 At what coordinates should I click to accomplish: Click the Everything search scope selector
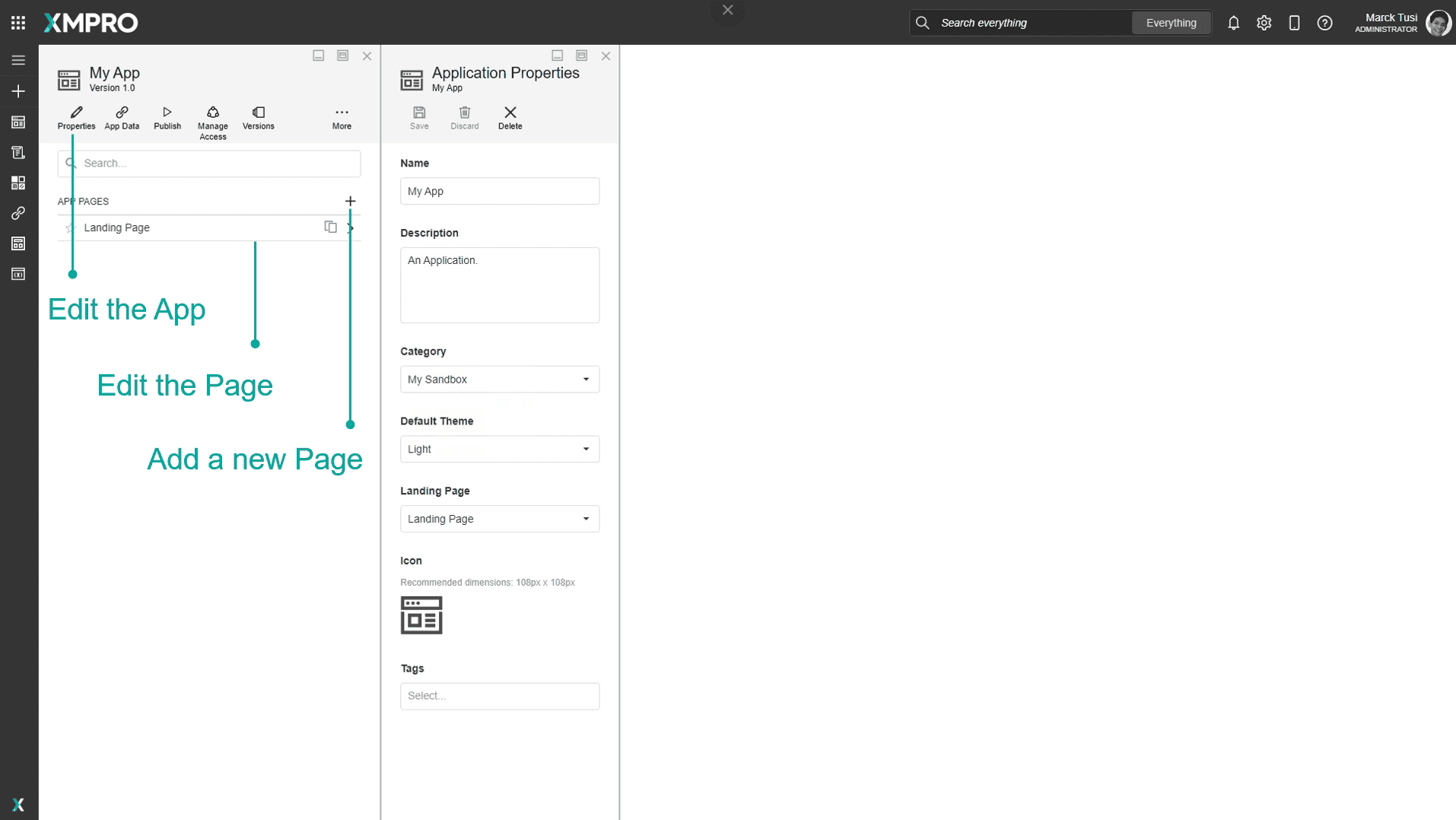1171,23
